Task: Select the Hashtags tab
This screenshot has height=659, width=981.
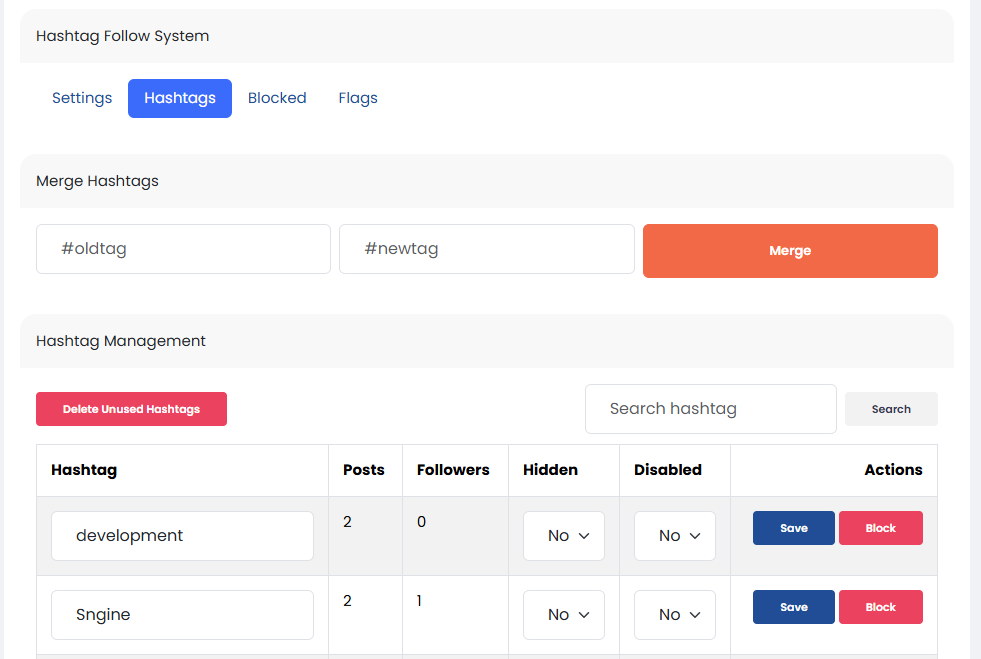Action: 180,98
